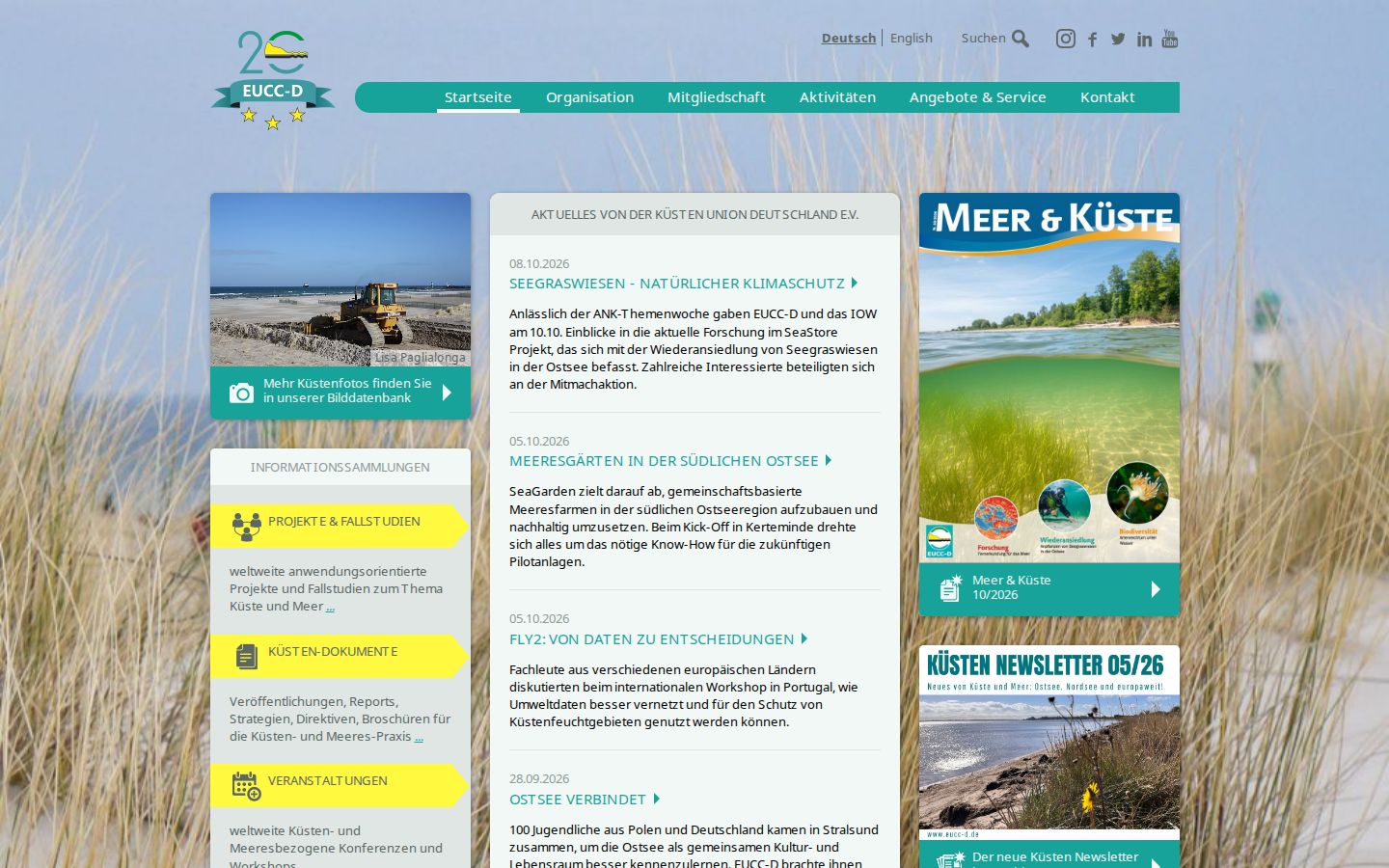Image resolution: width=1389 pixels, height=868 pixels.
Task: Open the bulldozer beach photo
Action: pos(340,280)
